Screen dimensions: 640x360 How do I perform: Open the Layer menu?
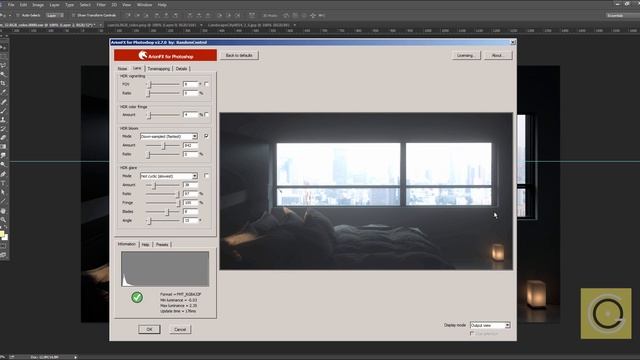[54, 4]
